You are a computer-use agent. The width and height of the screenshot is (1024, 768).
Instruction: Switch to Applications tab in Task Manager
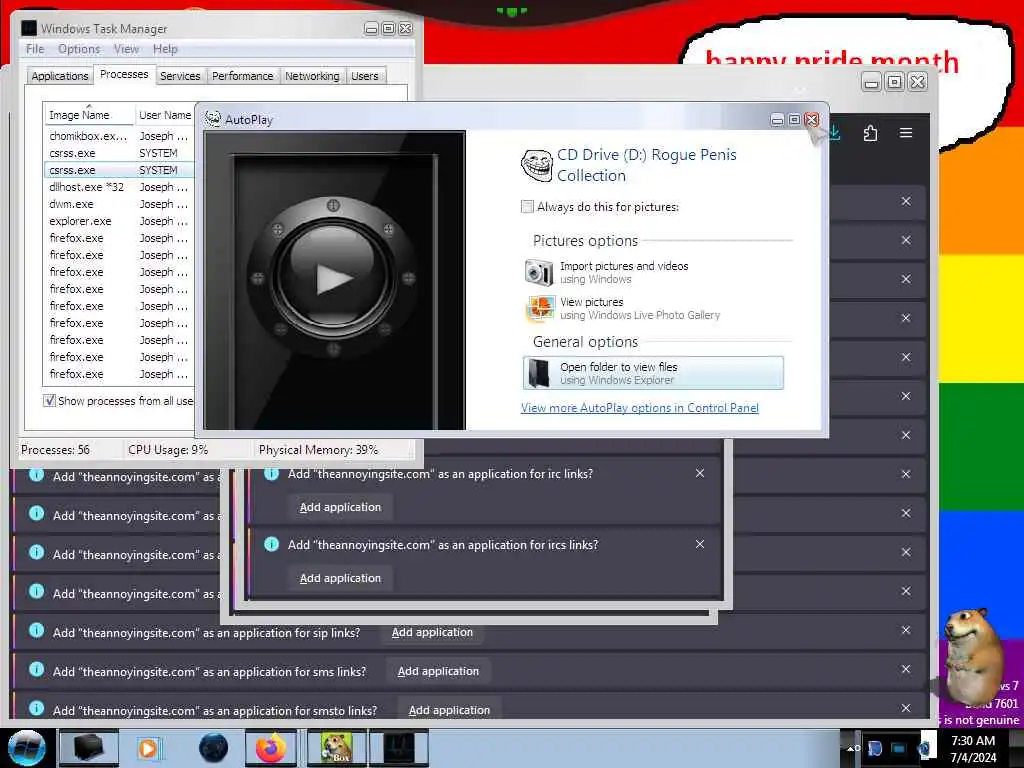[59, 76]
